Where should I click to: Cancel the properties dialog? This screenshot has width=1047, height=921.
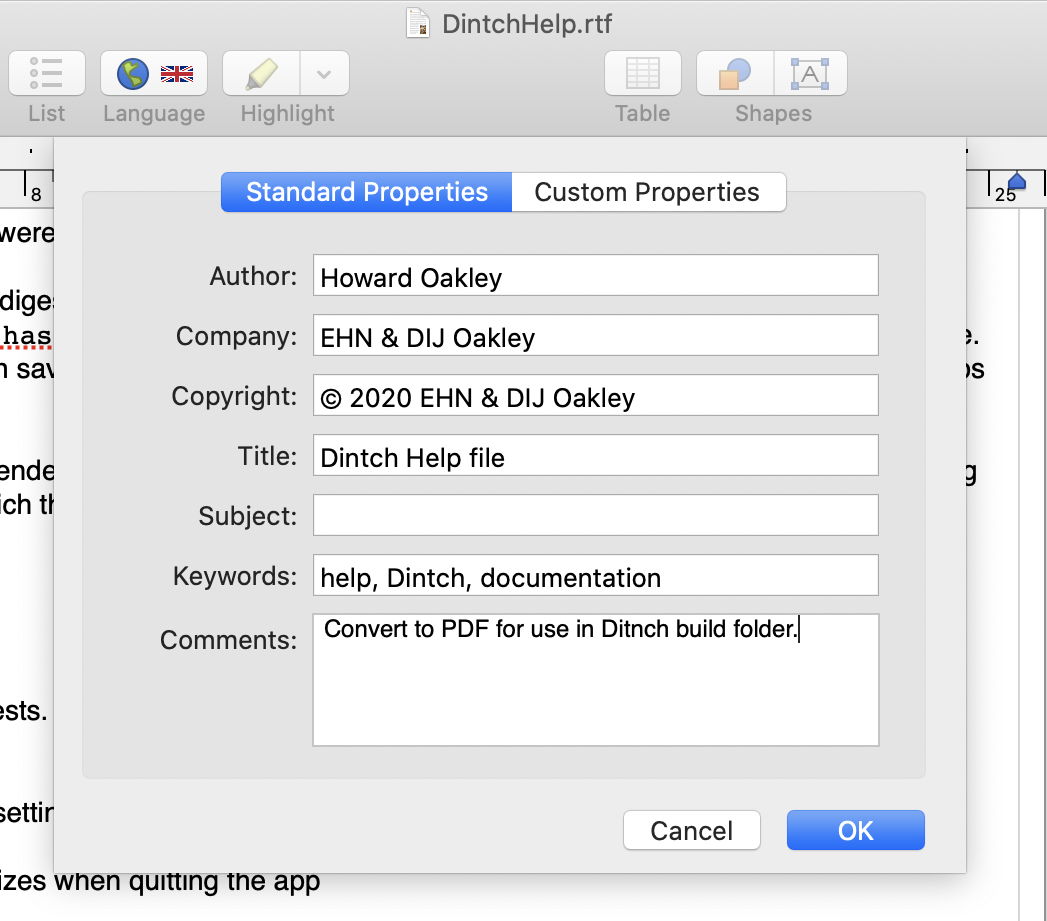(x=691, y=830)
